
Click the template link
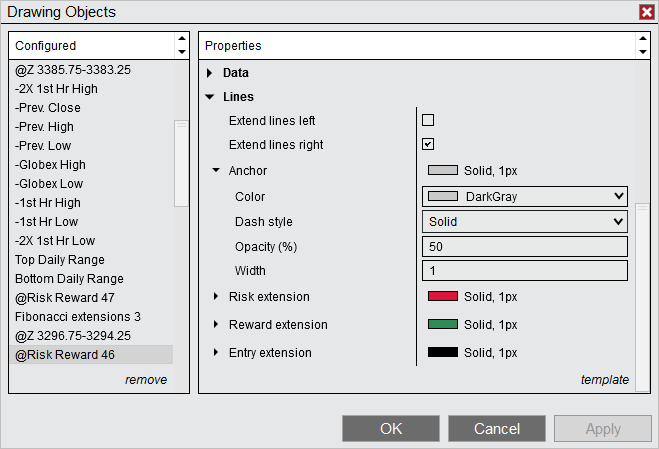(605, 380)
